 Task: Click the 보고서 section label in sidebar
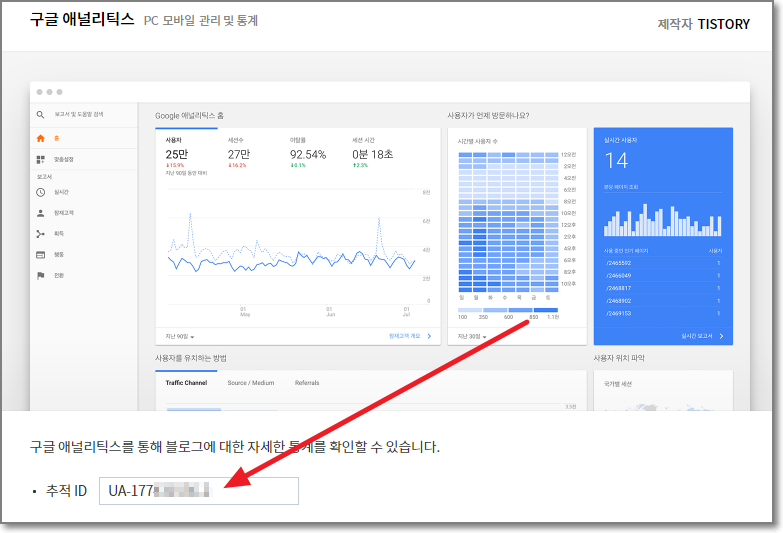click(x=44, y=177)
